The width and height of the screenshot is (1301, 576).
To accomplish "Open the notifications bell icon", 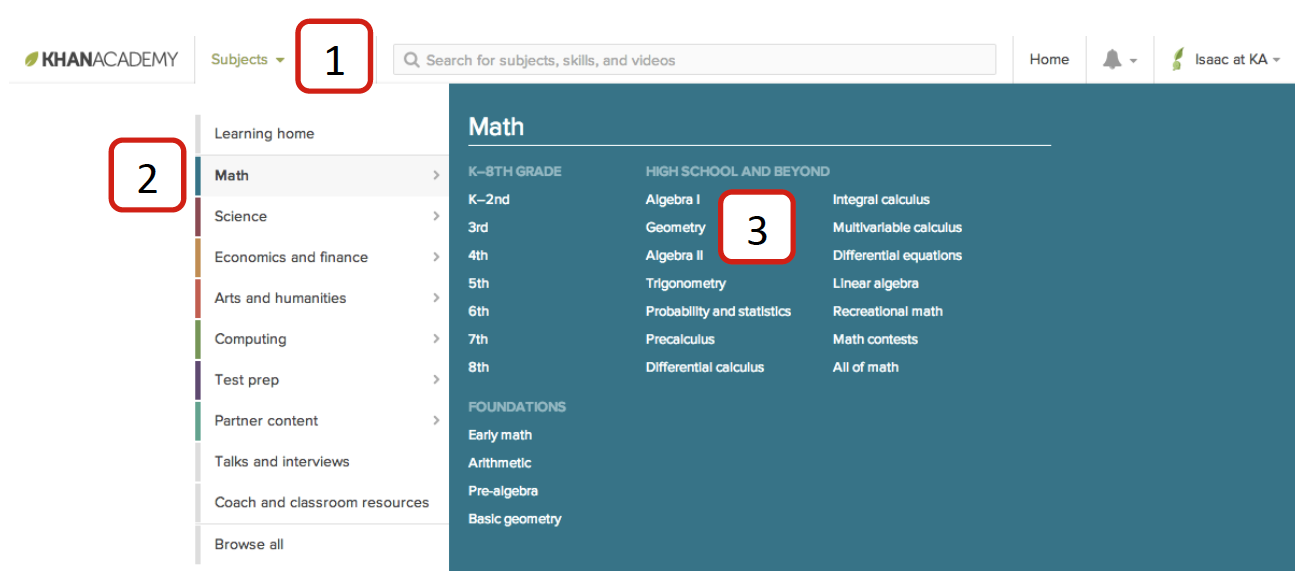I will [x=1112, y=60].
